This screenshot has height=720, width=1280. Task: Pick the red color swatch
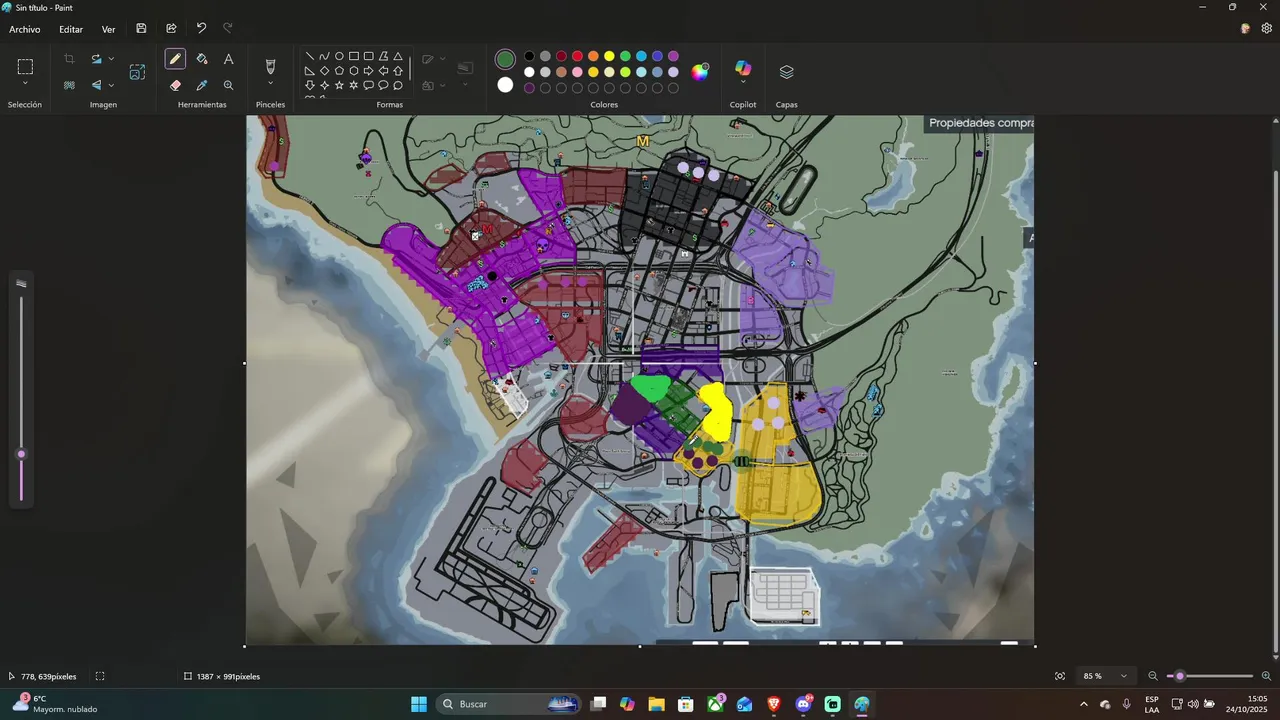[x=577, y=56]
